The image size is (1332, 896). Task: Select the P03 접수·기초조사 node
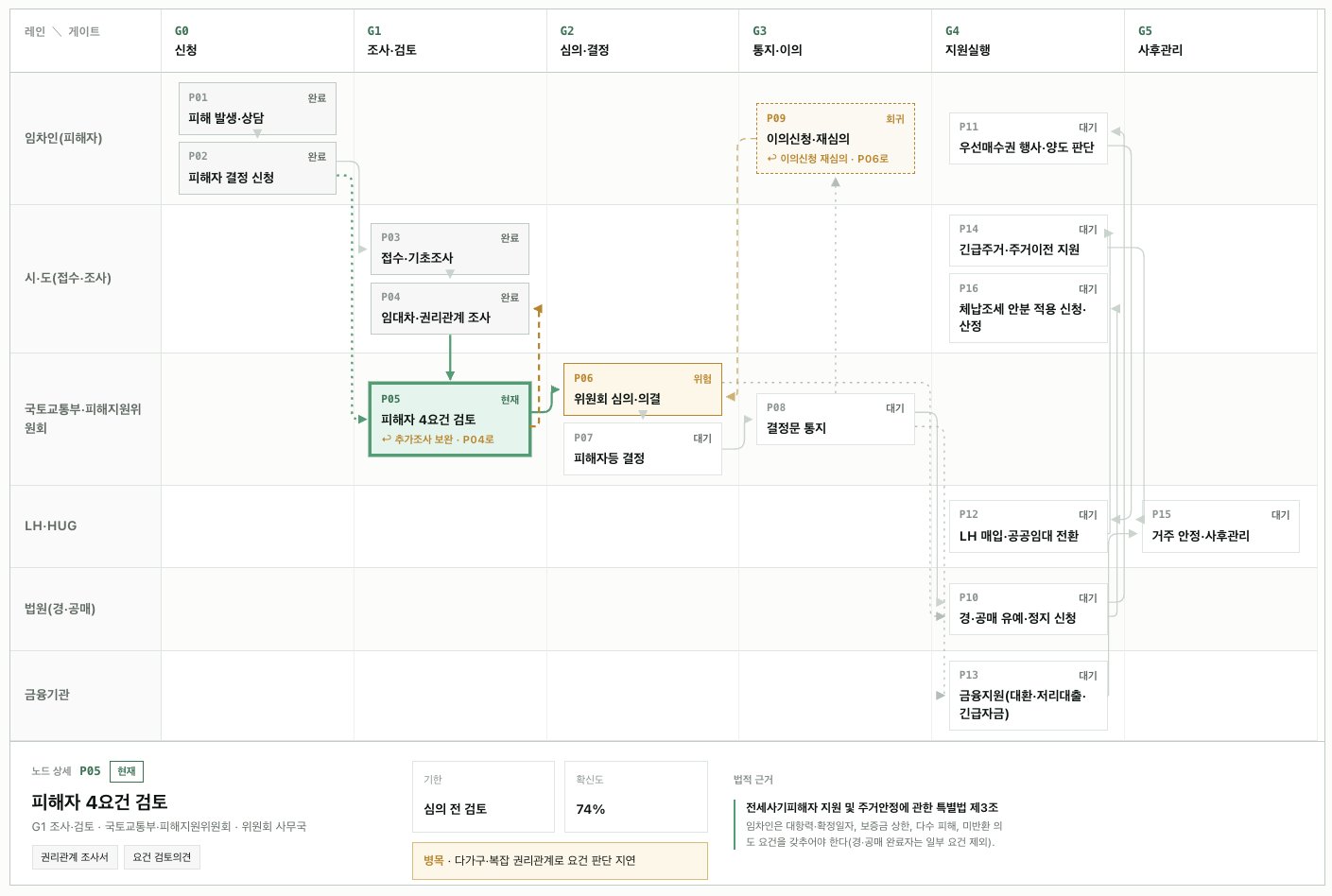(450, 249)
